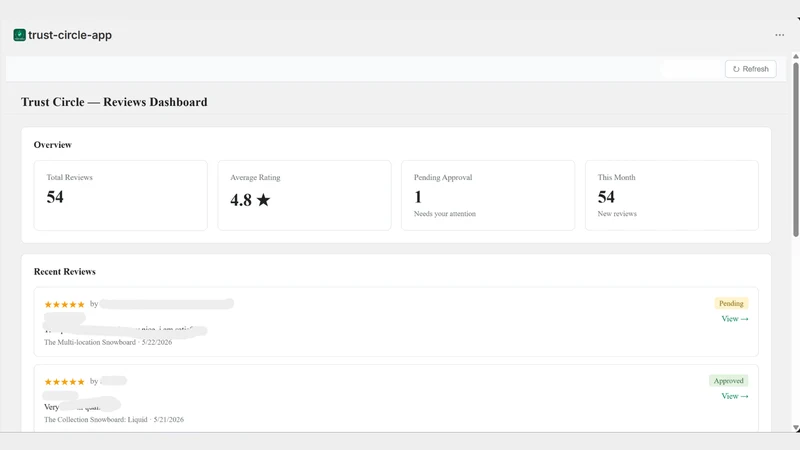The height and width of the screenshot is (450, 800).
Task: Open the Pending Approval card
Action: tap(488, 195)
